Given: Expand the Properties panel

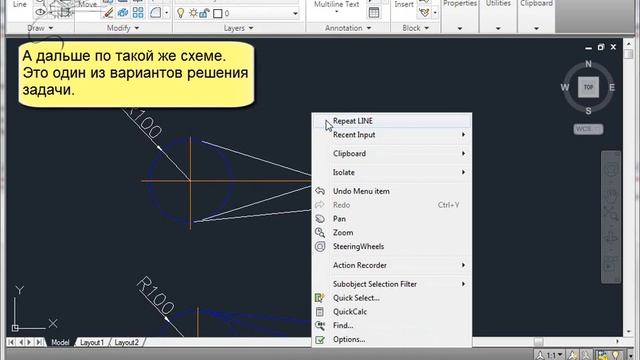Looking at the screenshot, I should click(460, 28).
